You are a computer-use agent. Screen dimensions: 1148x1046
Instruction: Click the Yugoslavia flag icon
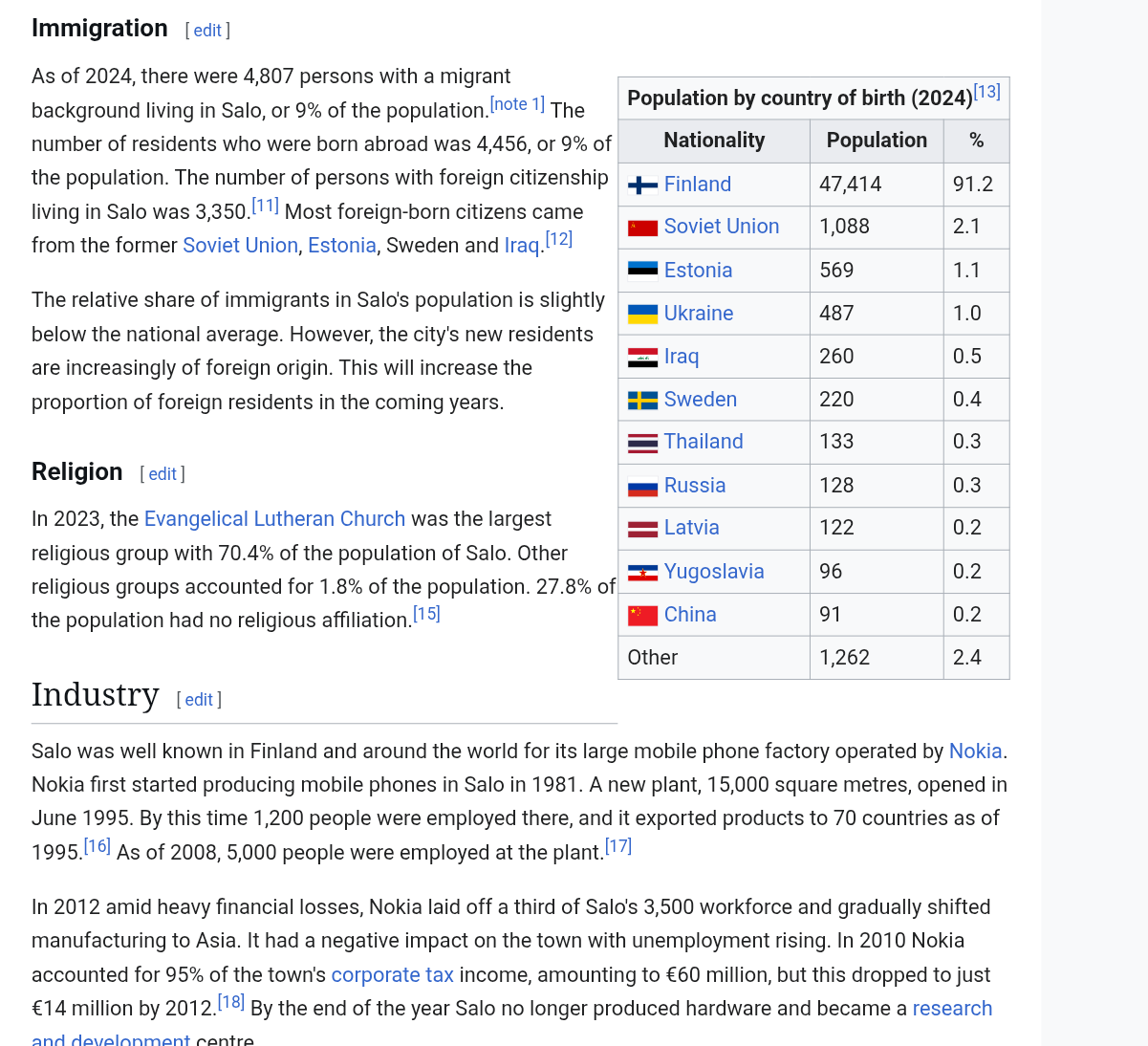pyautogui.click(x=642, y=573)
